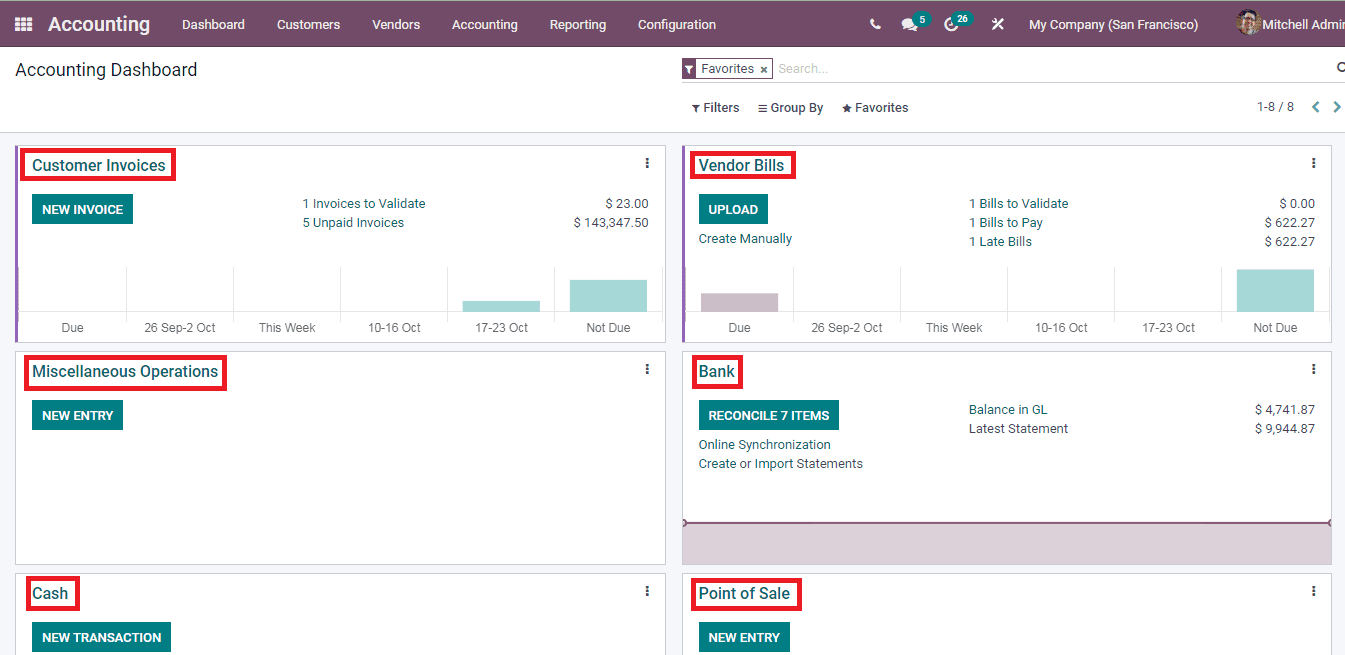Open the messaging conversations icon
Viewport: 1345px width, 655px height.
point(908,23)
